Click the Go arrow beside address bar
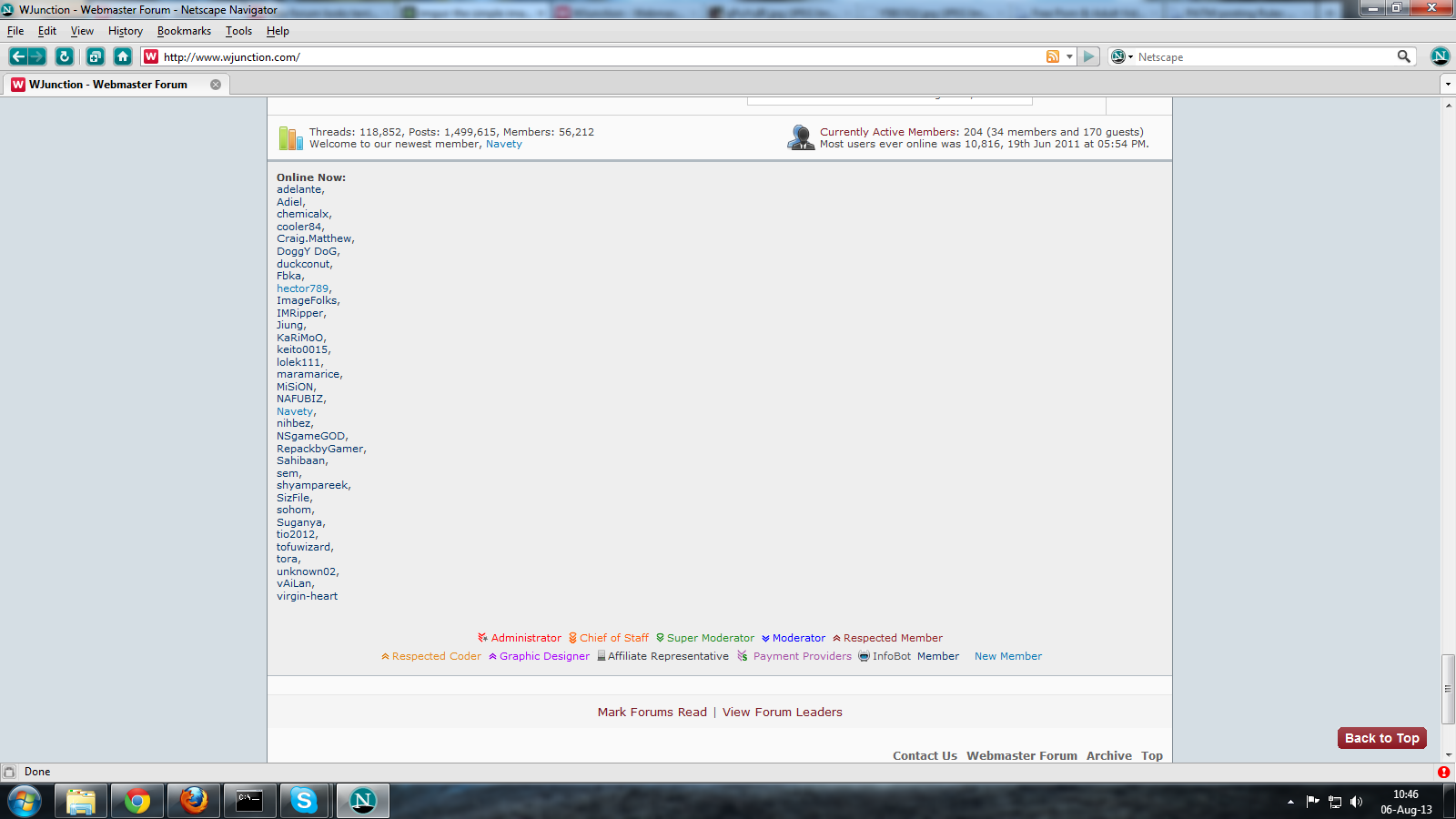 [x=1089, y=56]
